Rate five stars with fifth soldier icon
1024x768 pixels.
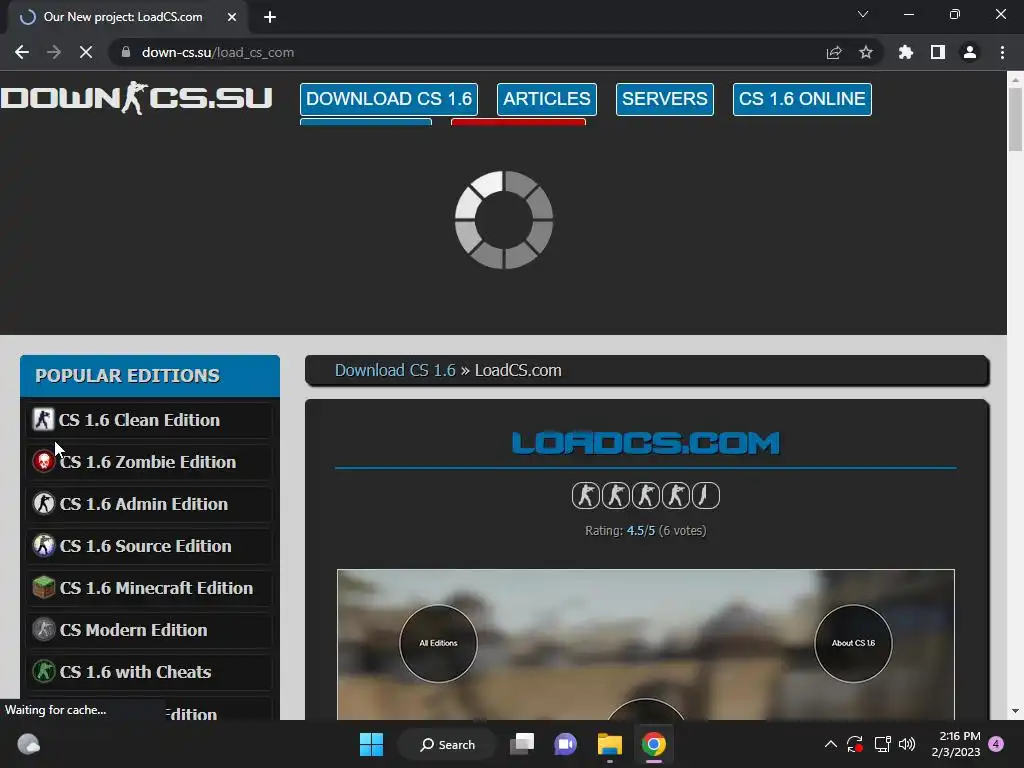[705, 496]
